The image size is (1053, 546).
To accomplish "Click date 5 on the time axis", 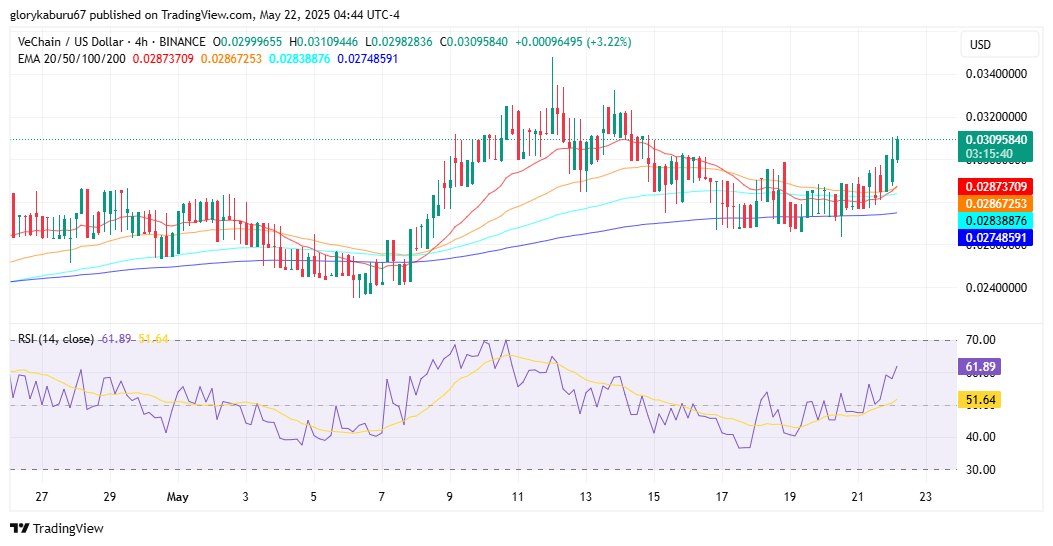I will pyautogui.click(x=314, y=497).
